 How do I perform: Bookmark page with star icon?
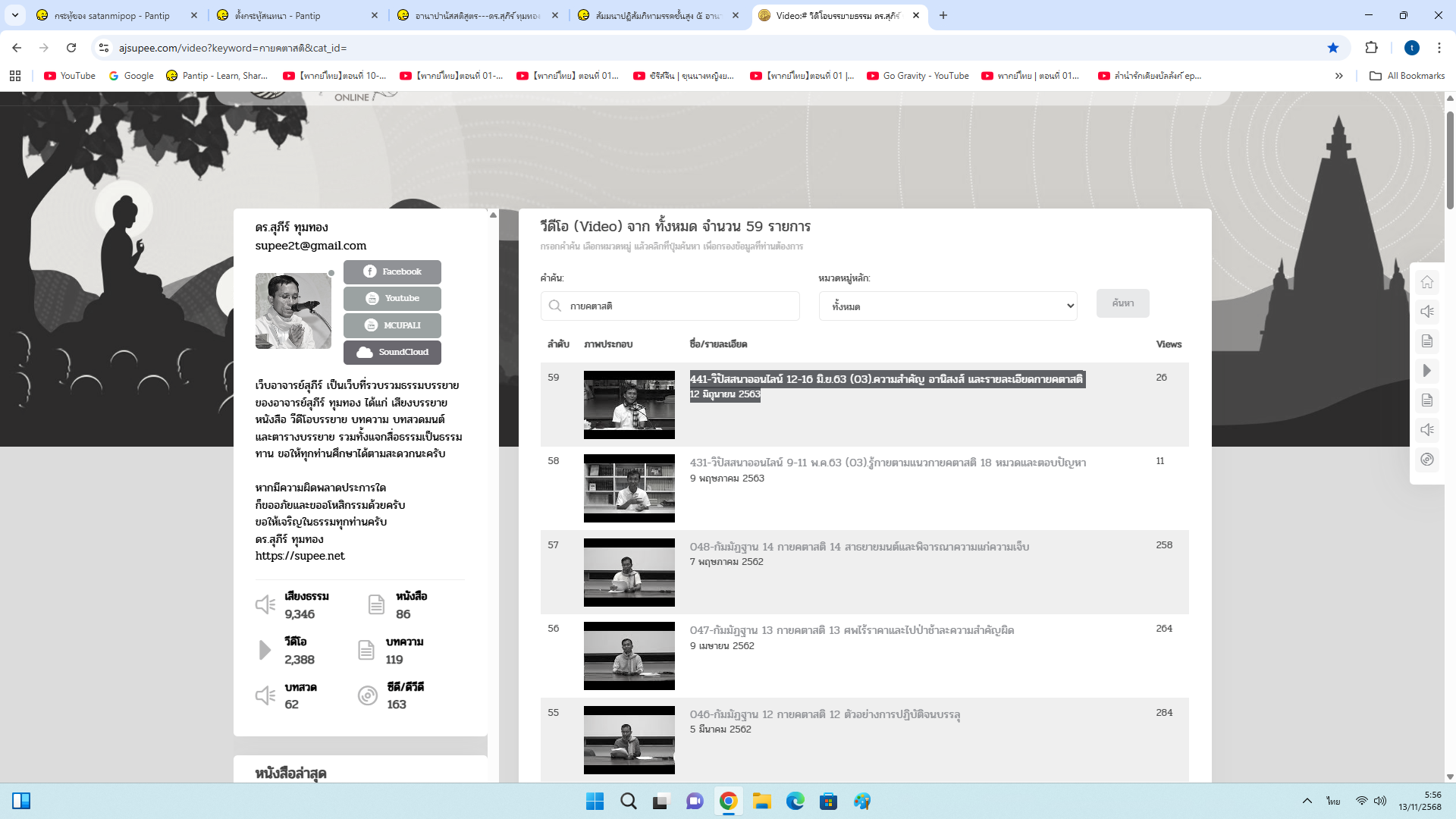click(1333, 48)
